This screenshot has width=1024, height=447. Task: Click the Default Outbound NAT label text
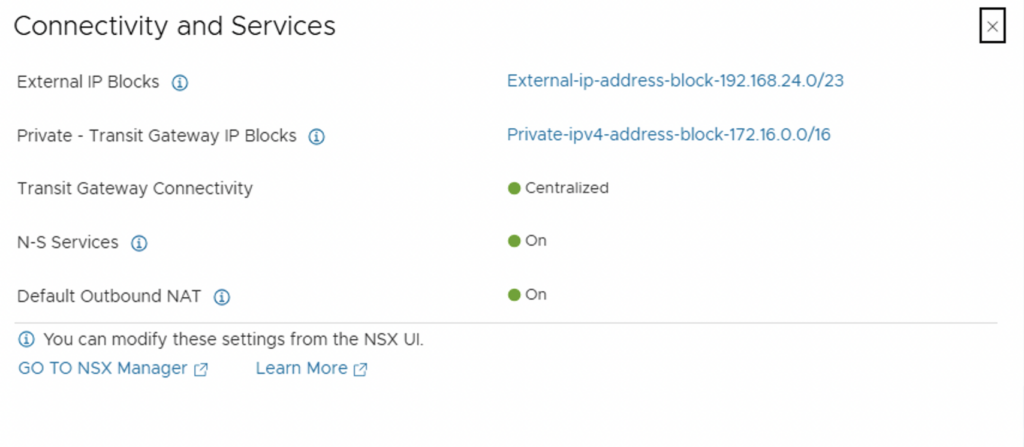[x=109, y=296]
